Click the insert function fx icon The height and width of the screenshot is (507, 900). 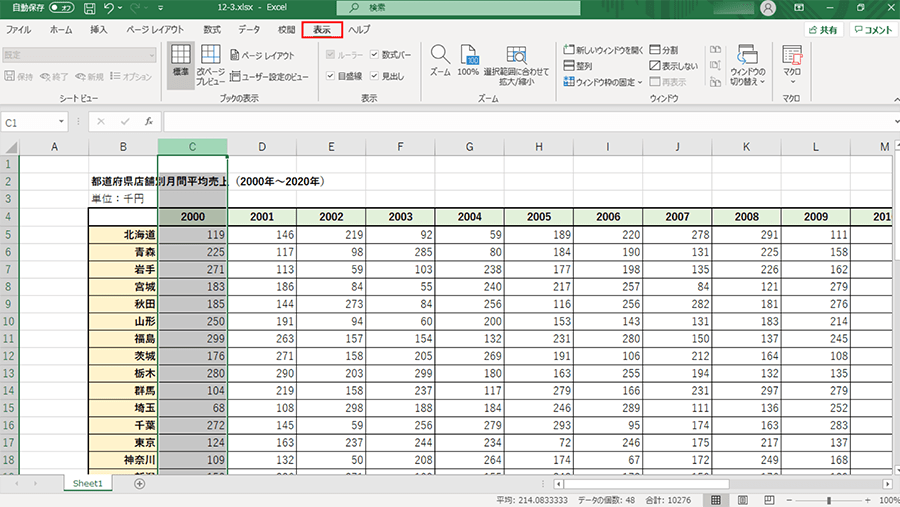pyautogui.click(x=149, y=122)
